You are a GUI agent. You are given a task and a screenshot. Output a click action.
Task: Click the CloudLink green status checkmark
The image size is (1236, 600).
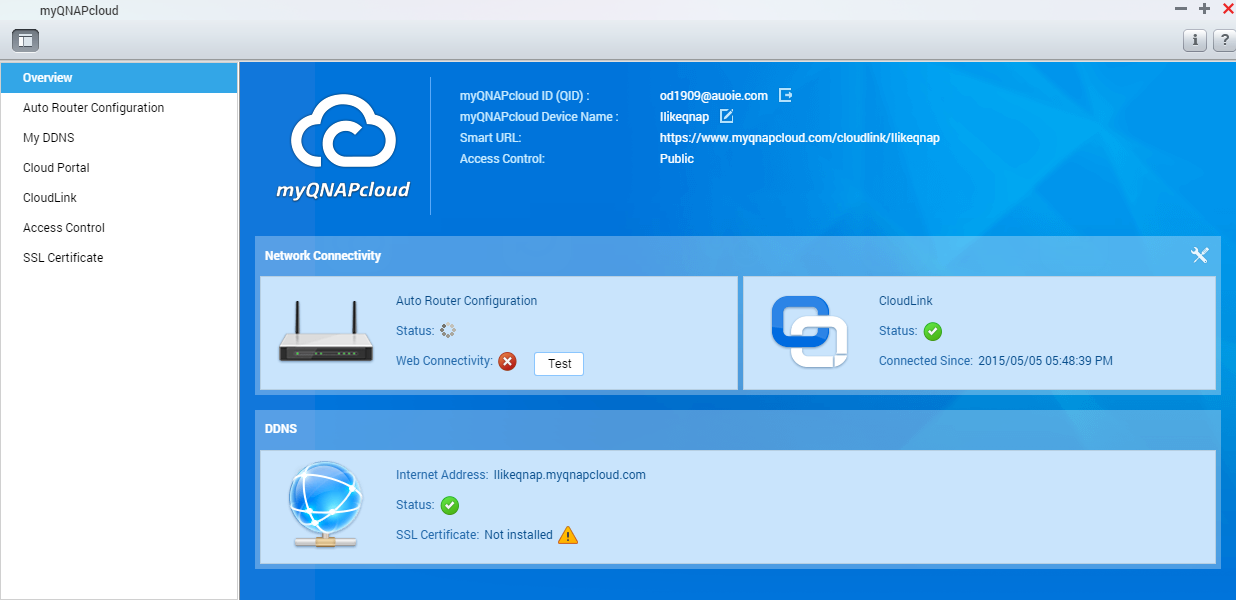point(932,331)
